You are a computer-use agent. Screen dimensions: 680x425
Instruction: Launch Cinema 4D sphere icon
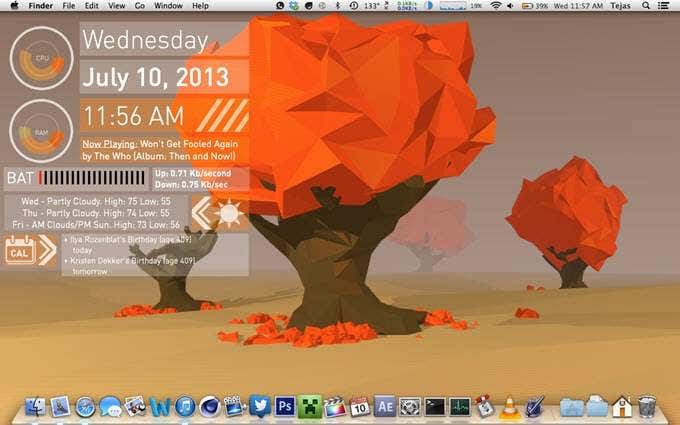coord(210,407)
